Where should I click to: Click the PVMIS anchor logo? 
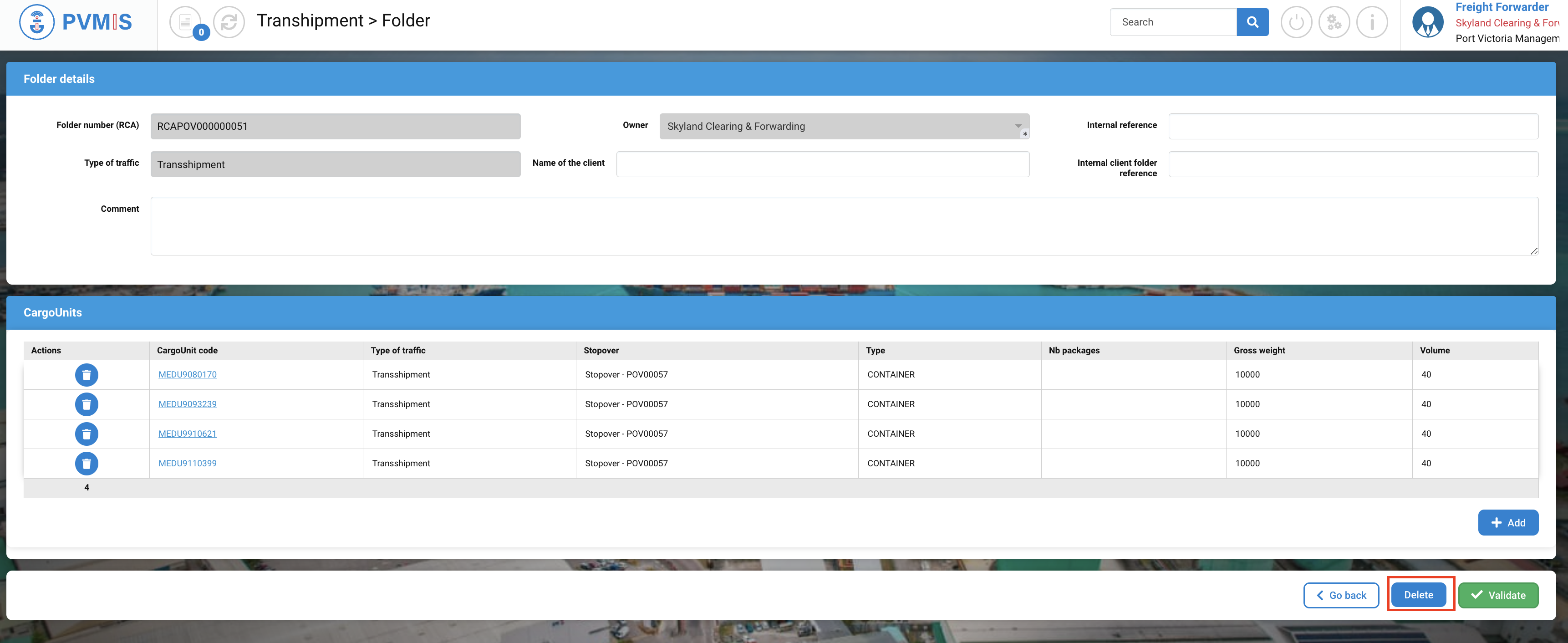(37, 22)
